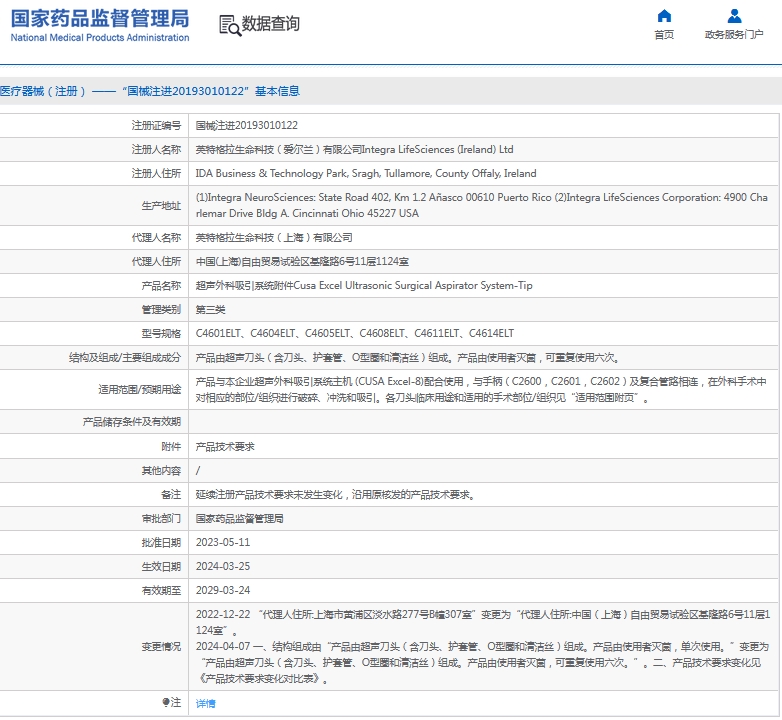Open the 政务服务门户 user icon
This screenshot has height=720, width=782.
734,16
